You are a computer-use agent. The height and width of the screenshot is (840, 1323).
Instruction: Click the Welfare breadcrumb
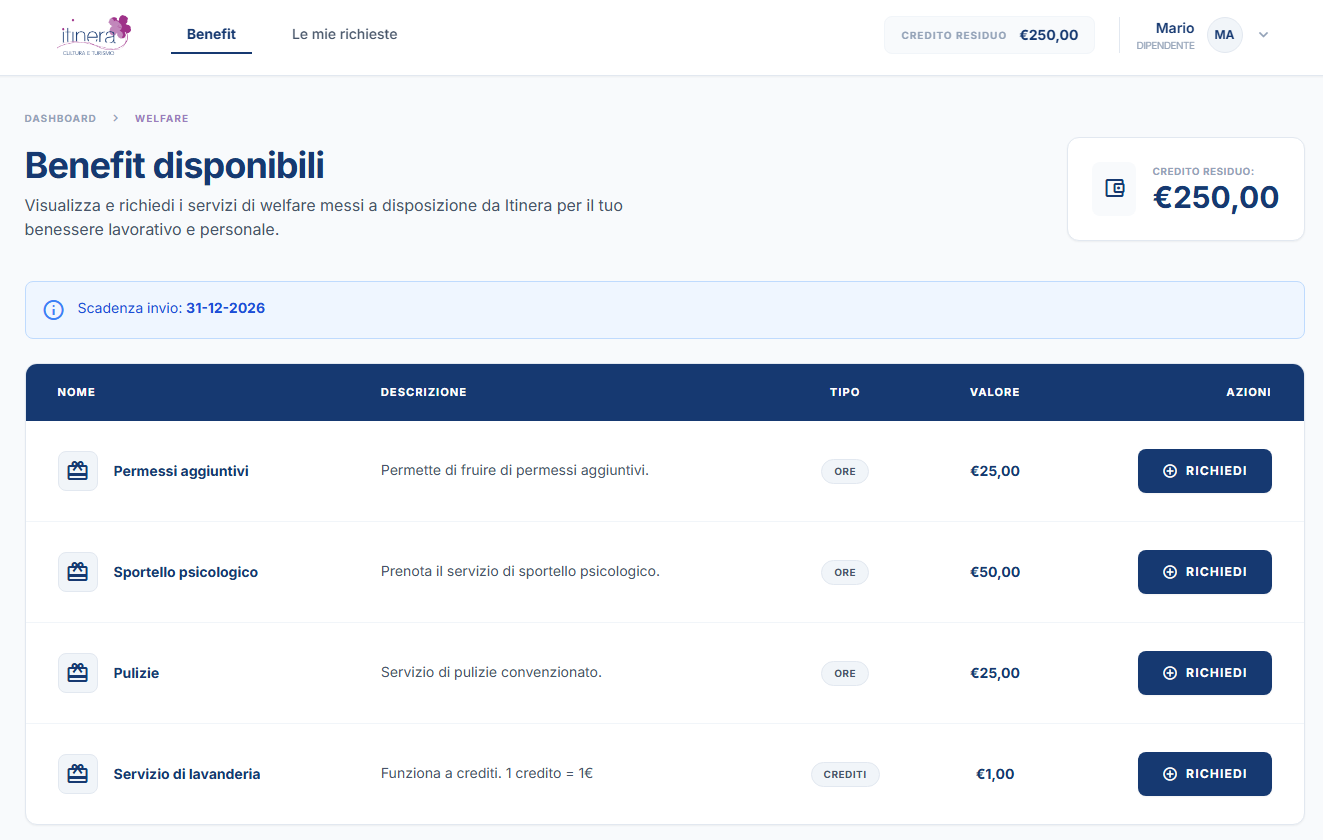[x=161, y=118]
